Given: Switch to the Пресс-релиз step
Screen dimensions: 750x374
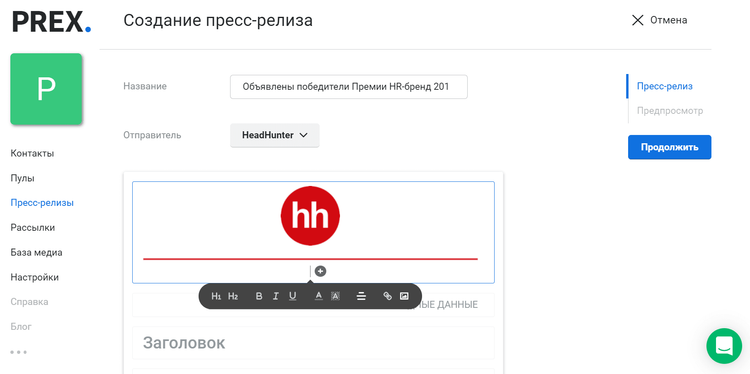Looking at the screenshot, I should pos(664,87).
